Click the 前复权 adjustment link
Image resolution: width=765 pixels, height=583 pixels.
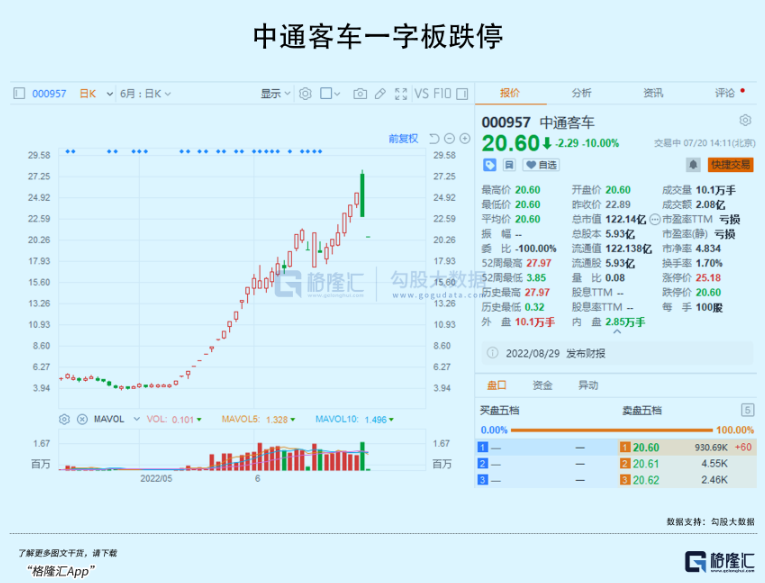point(403,138)
